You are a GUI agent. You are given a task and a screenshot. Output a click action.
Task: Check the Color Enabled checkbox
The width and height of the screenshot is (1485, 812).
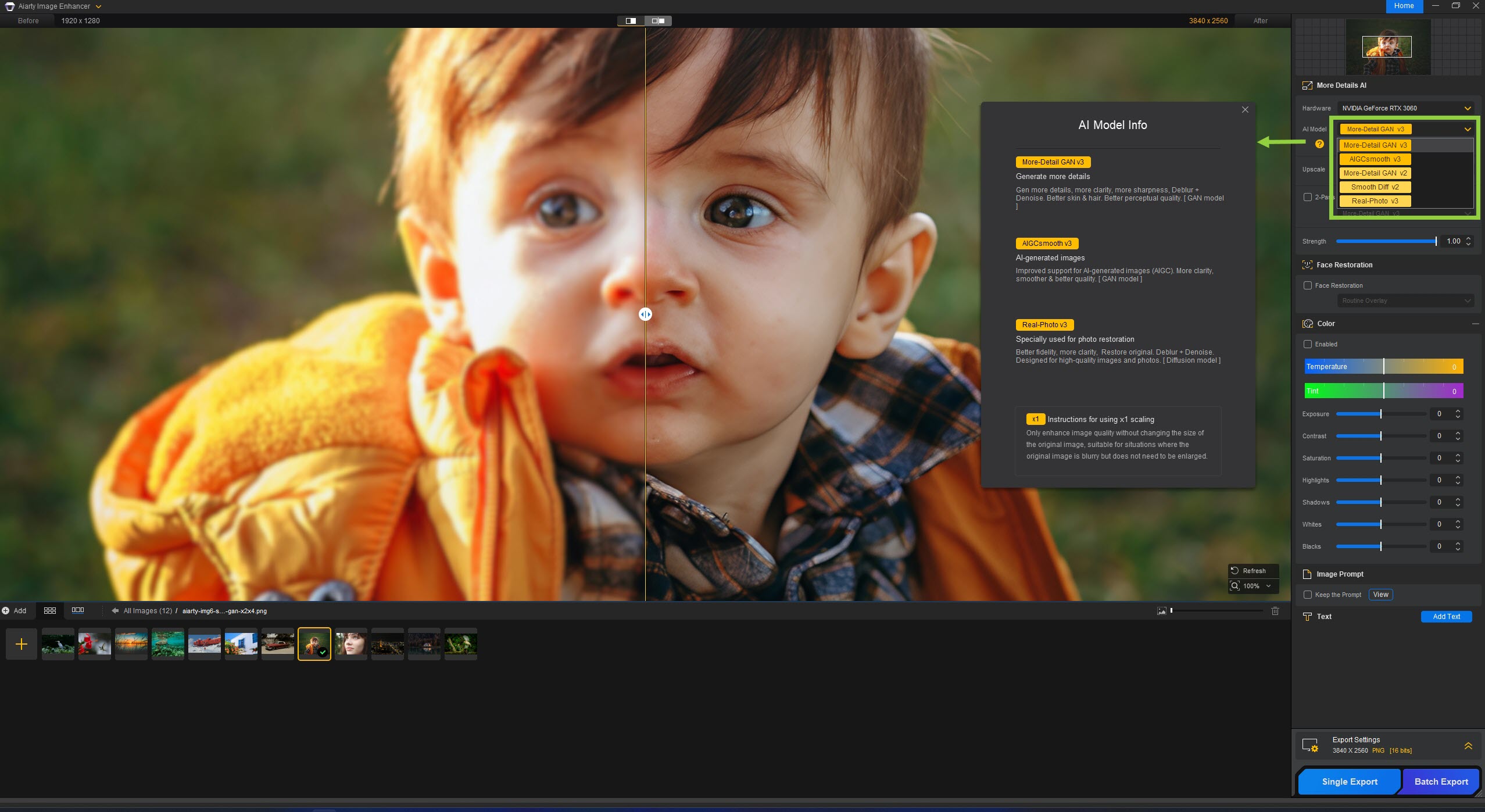pyautogui.click(x=1308, y=344)
